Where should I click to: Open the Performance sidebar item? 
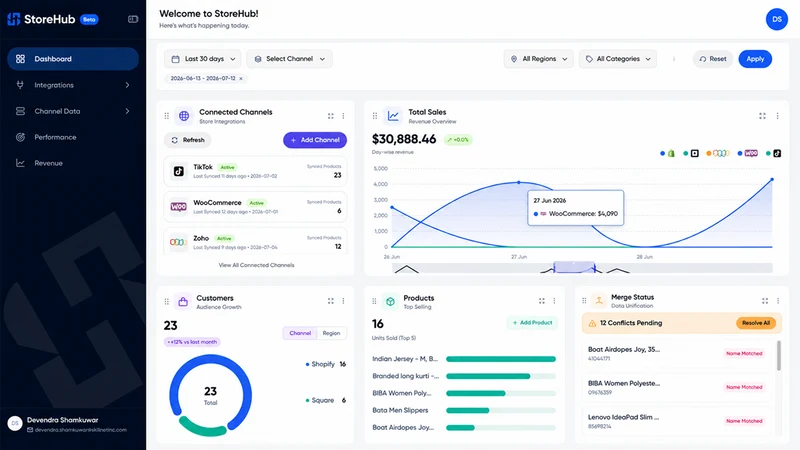click(72, 137)
